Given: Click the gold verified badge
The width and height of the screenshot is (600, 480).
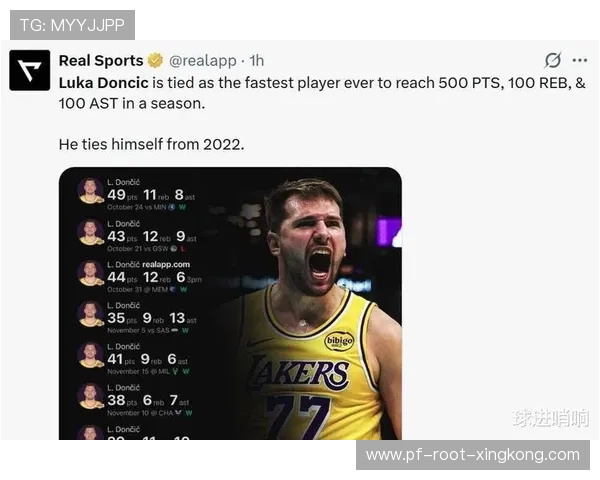Looking at the screenshot, I should click(156, 60).
